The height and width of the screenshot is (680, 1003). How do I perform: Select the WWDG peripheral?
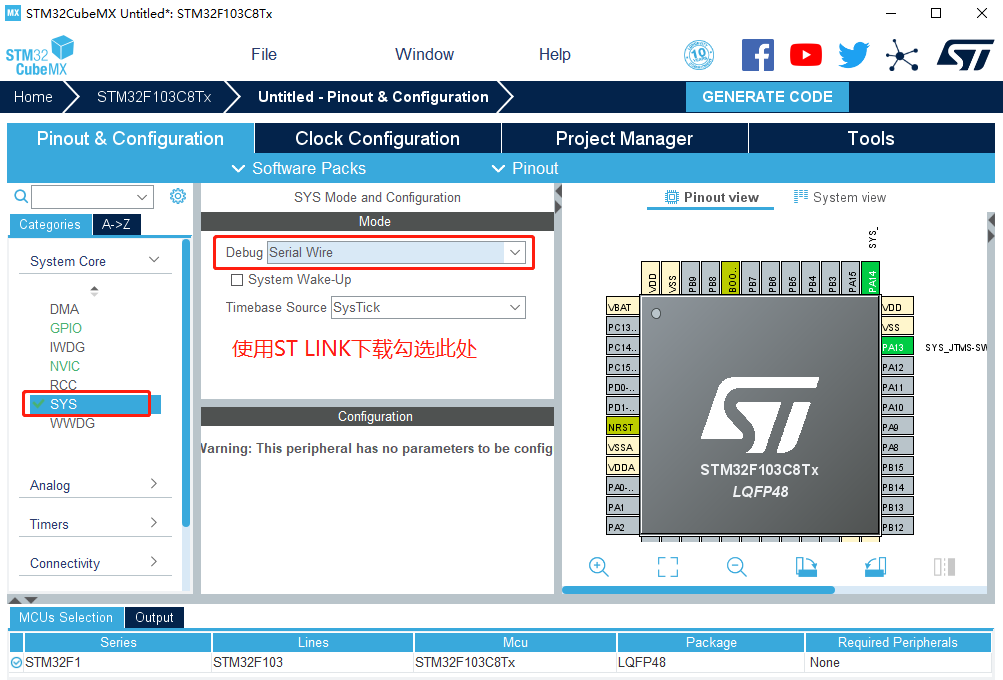[x=72, y=423]
